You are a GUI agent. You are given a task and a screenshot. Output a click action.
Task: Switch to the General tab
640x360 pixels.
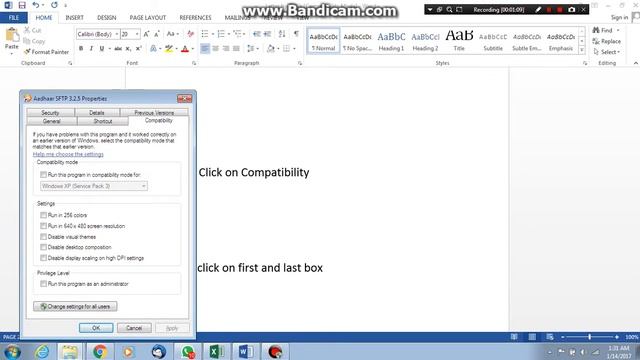[x=51, y=121]
